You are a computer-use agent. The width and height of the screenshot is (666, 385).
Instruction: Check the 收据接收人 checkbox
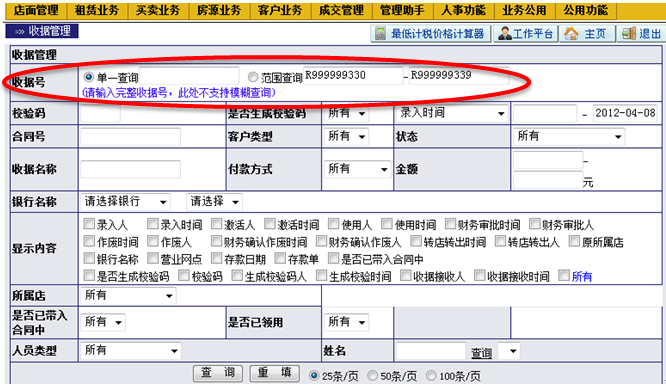point(406,275)
